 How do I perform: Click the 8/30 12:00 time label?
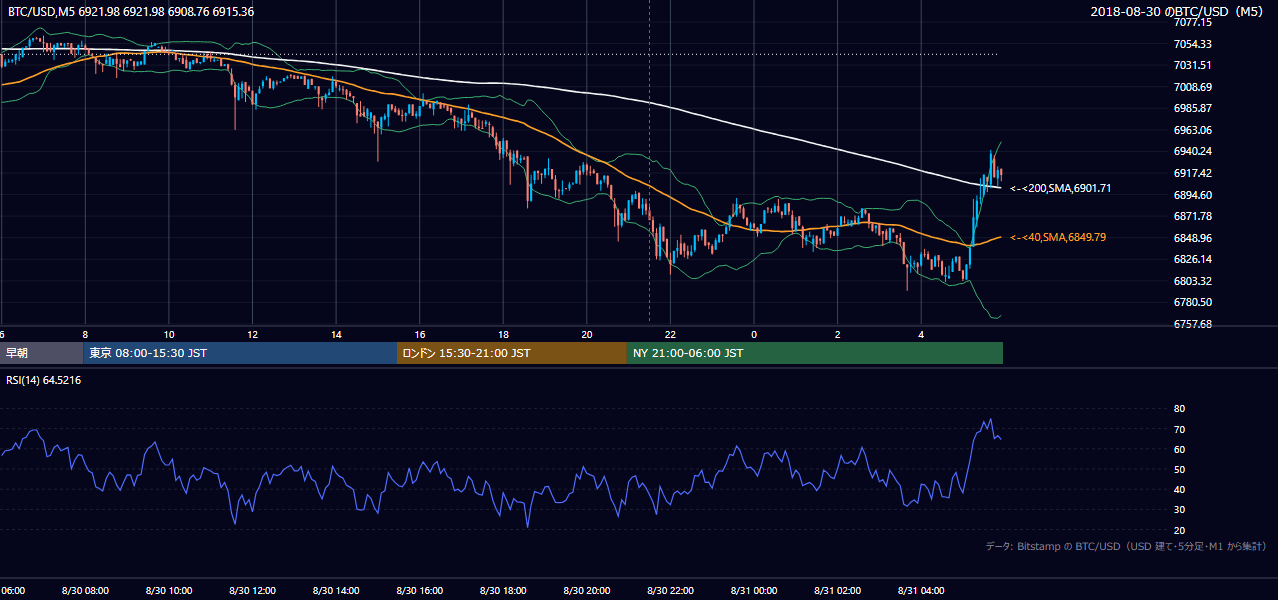click(x=252, y=591)
